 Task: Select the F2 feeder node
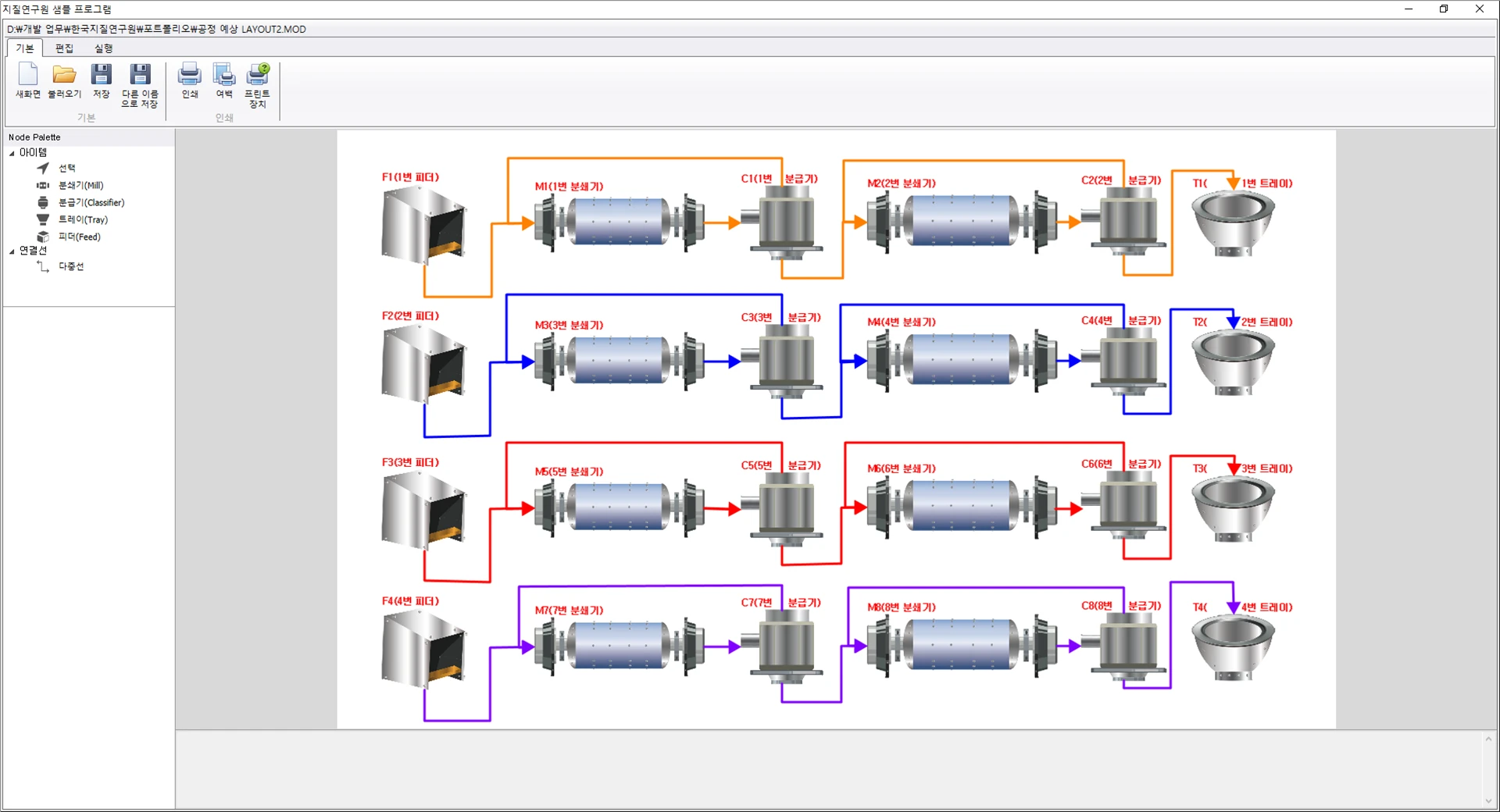(x=424, y=365)
